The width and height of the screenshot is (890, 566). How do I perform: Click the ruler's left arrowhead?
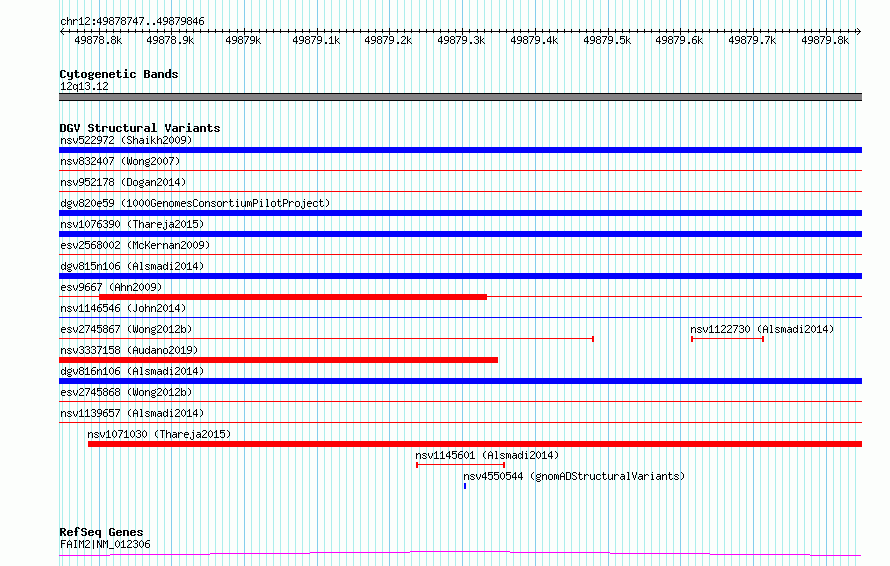click(x=62, y=32)
